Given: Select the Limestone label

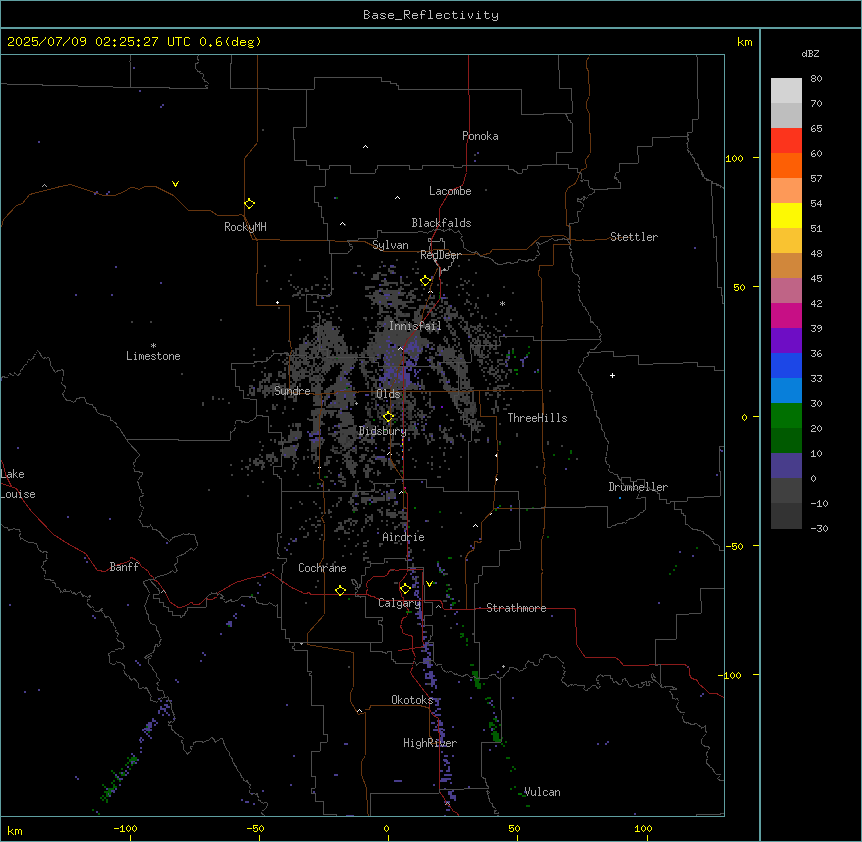Looking at the screenshot, I should coord(153,356).
